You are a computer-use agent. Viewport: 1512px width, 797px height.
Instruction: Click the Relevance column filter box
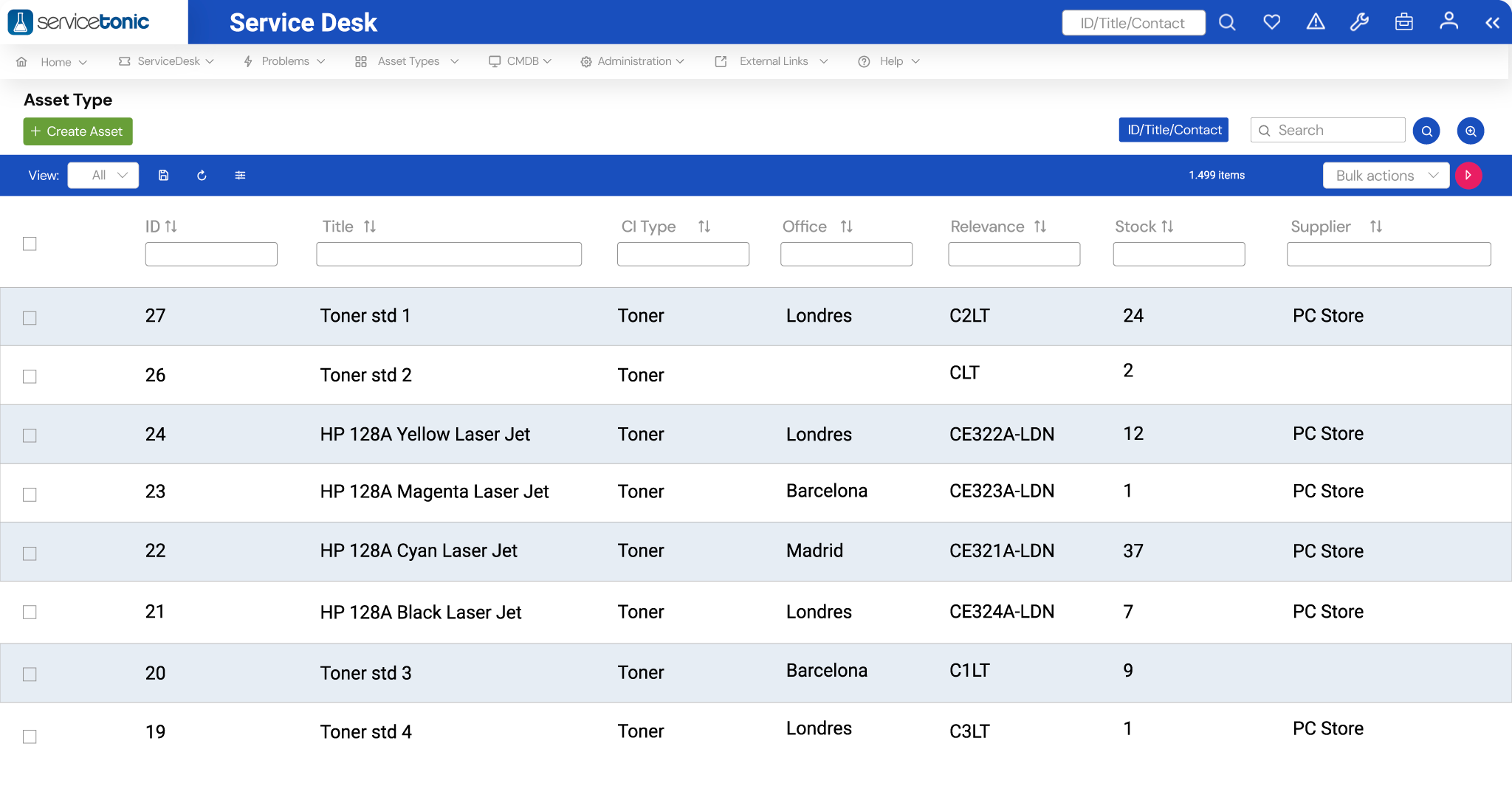pos(1014,254)
